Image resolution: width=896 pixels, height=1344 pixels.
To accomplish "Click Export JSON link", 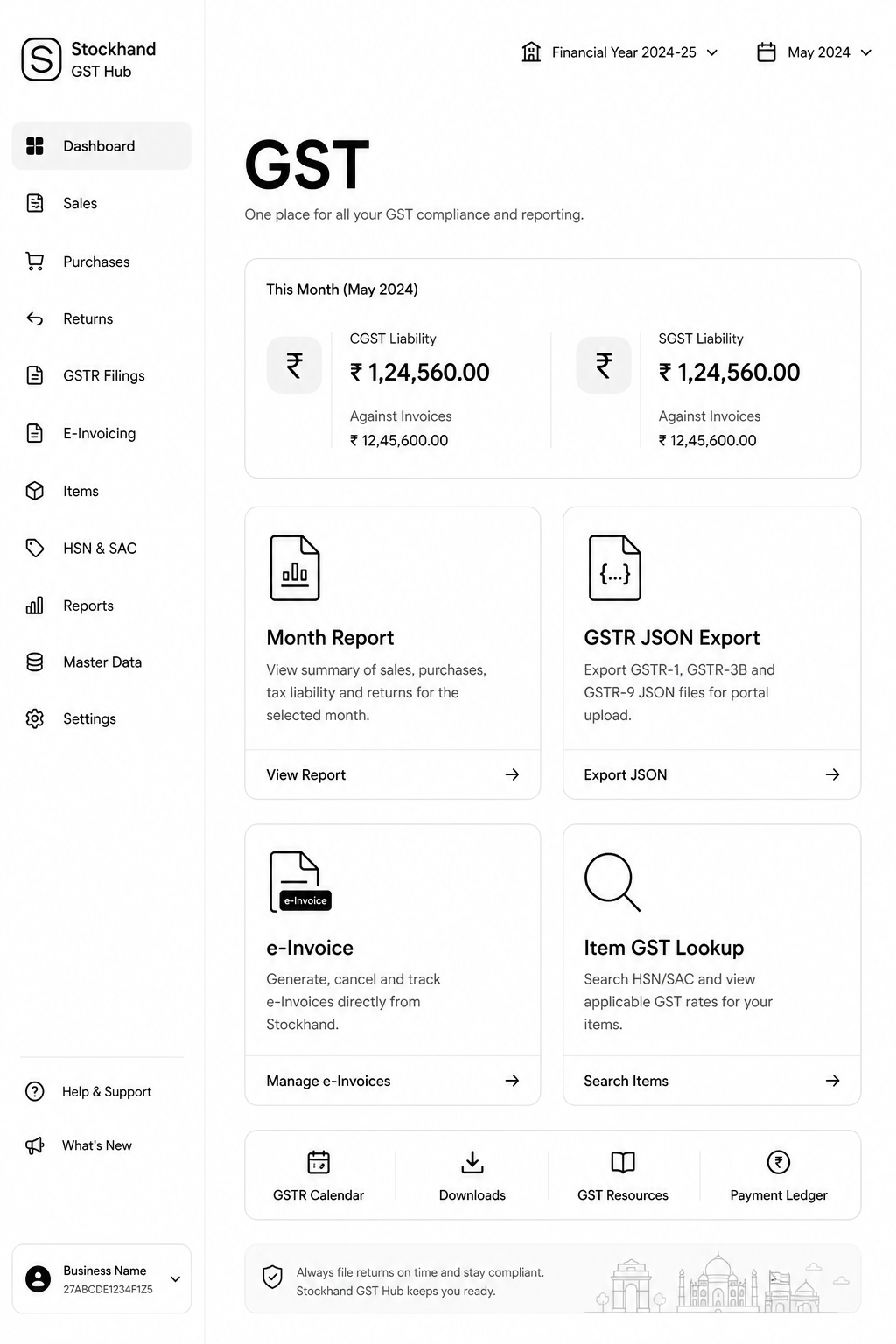I will [626, 774].
